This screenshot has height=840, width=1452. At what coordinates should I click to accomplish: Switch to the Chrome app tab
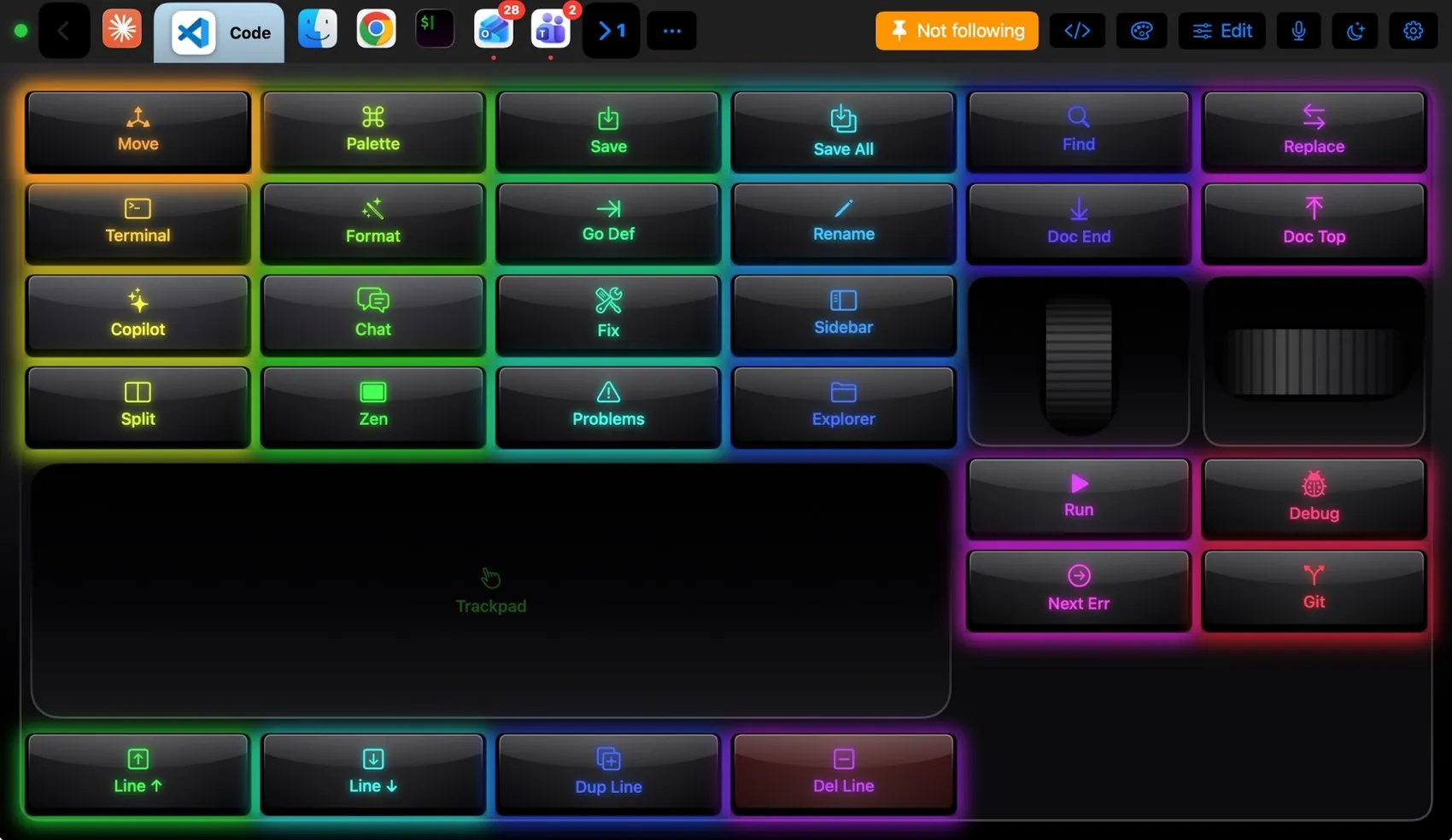pyautogui.click(x=376, y=29)
